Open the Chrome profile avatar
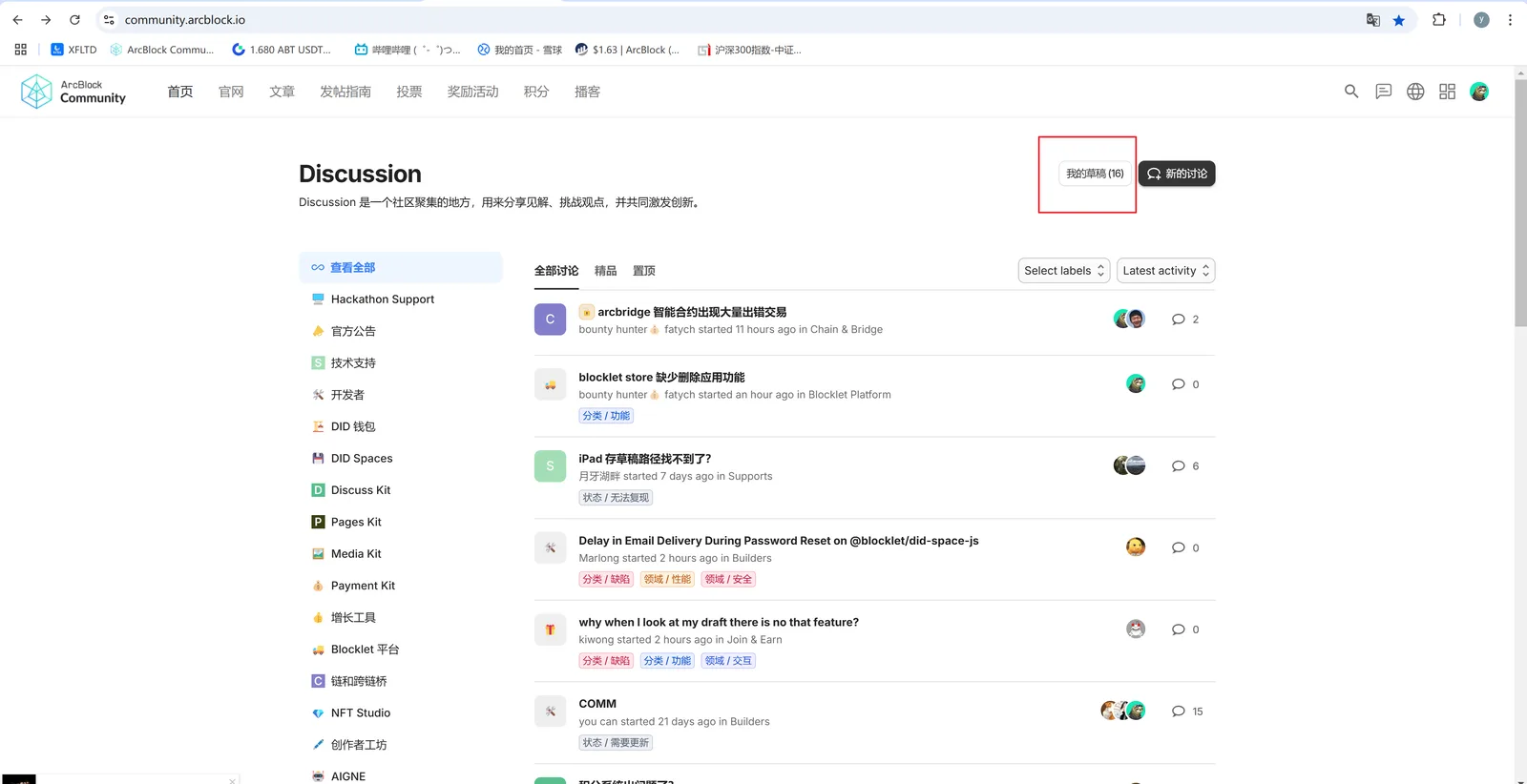The height and width of the screenshot is (784, 1527). pos(1481,19)
